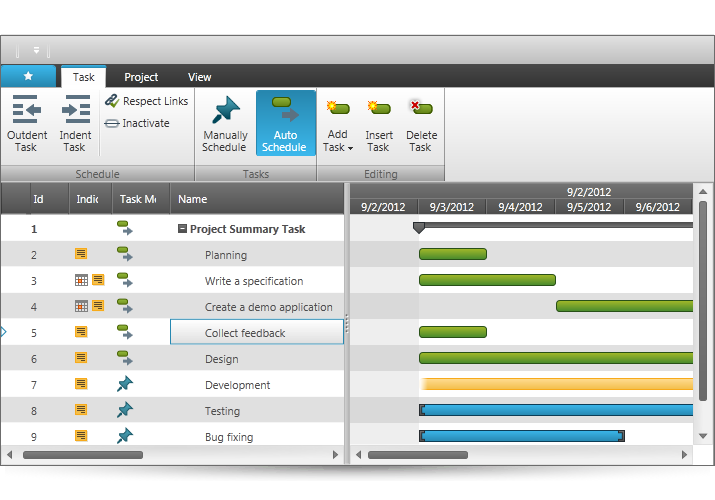The image size is (715, 500).
Task: Click the Gantt chart scroll down arrow
Action: click(x=703, y=436)
